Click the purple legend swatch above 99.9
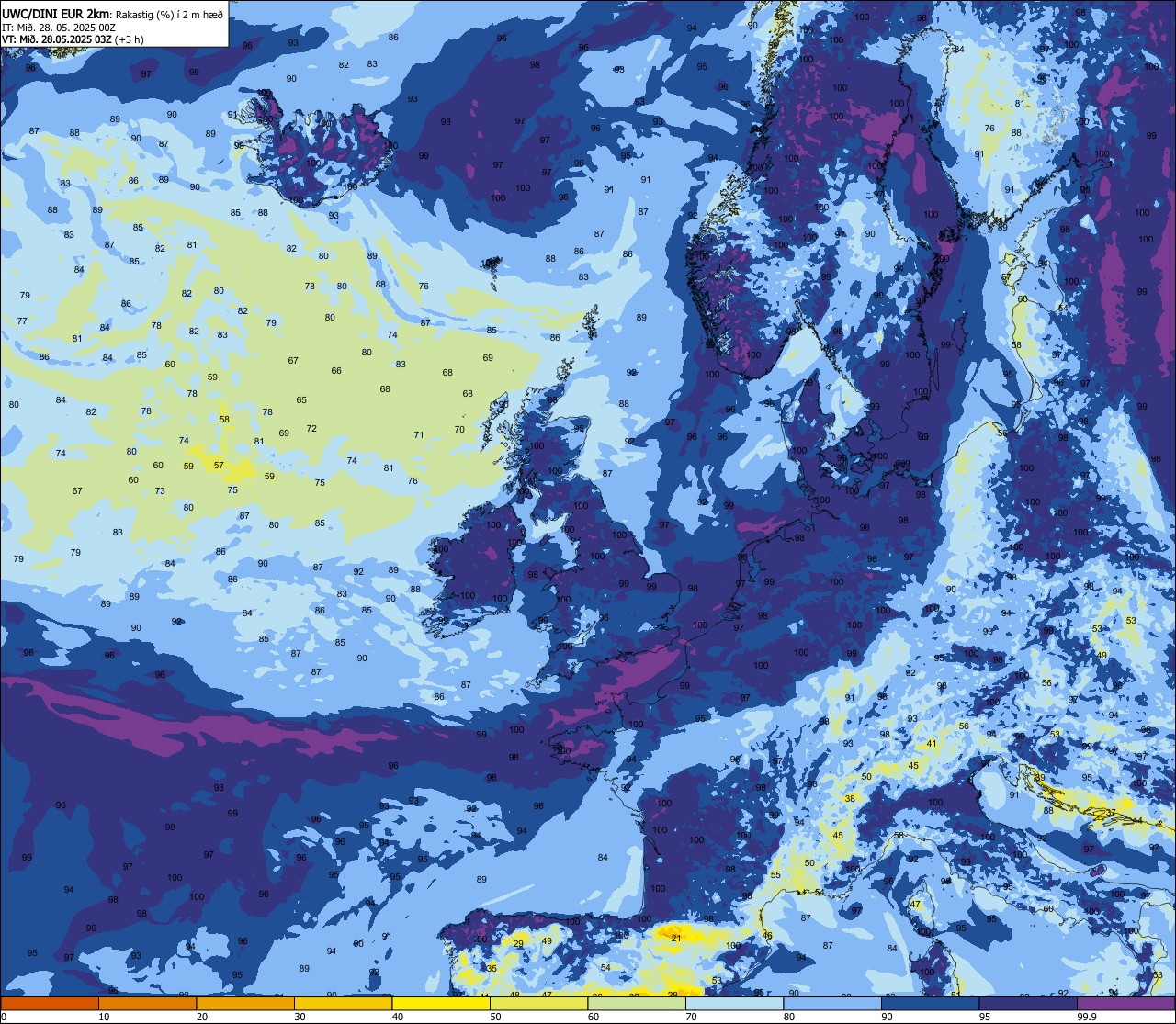1176x1024 pixels. coord(1126,1003)
